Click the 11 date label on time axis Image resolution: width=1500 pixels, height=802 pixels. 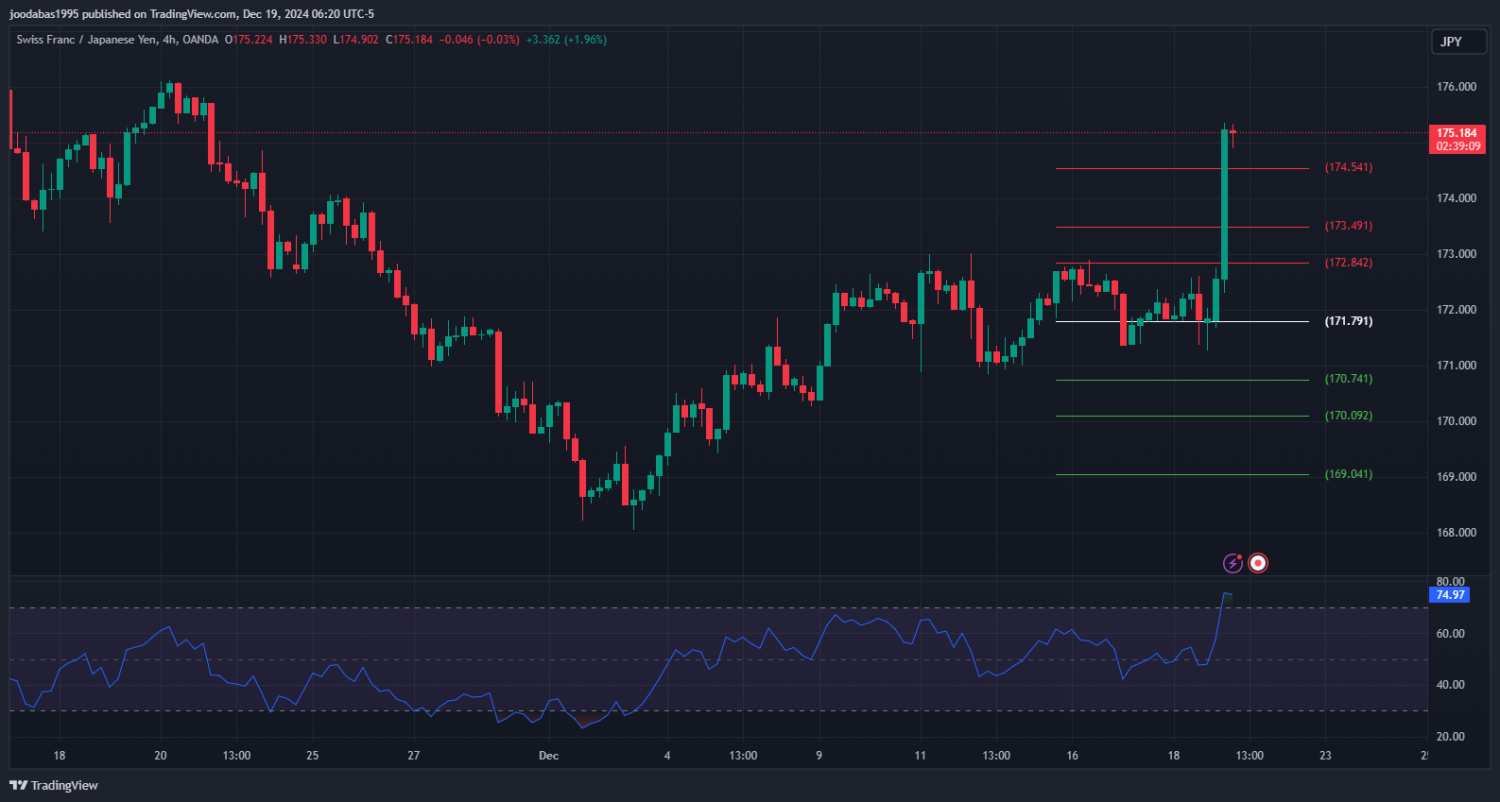[x=920, y=756]
